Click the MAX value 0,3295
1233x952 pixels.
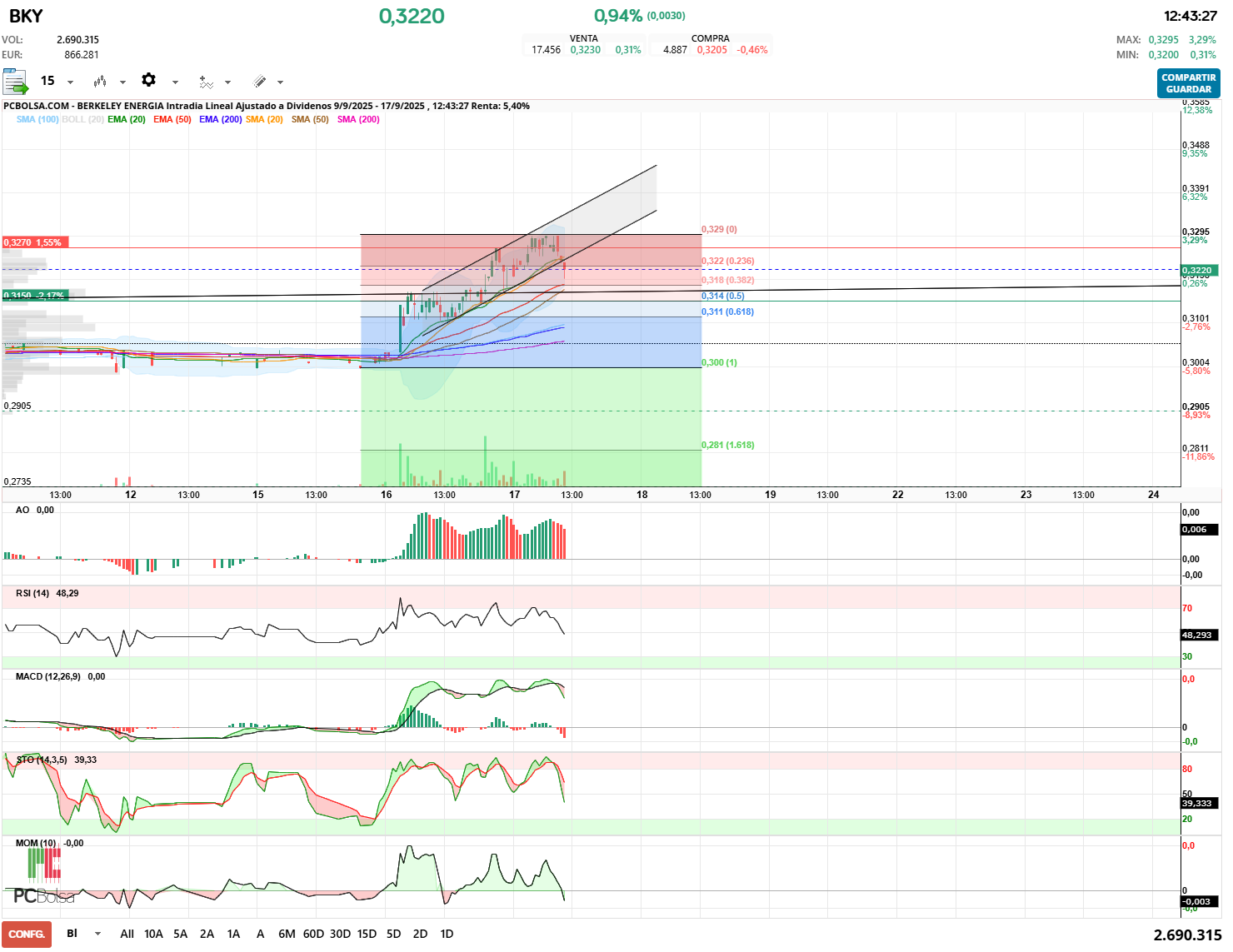pos(1164,40)
